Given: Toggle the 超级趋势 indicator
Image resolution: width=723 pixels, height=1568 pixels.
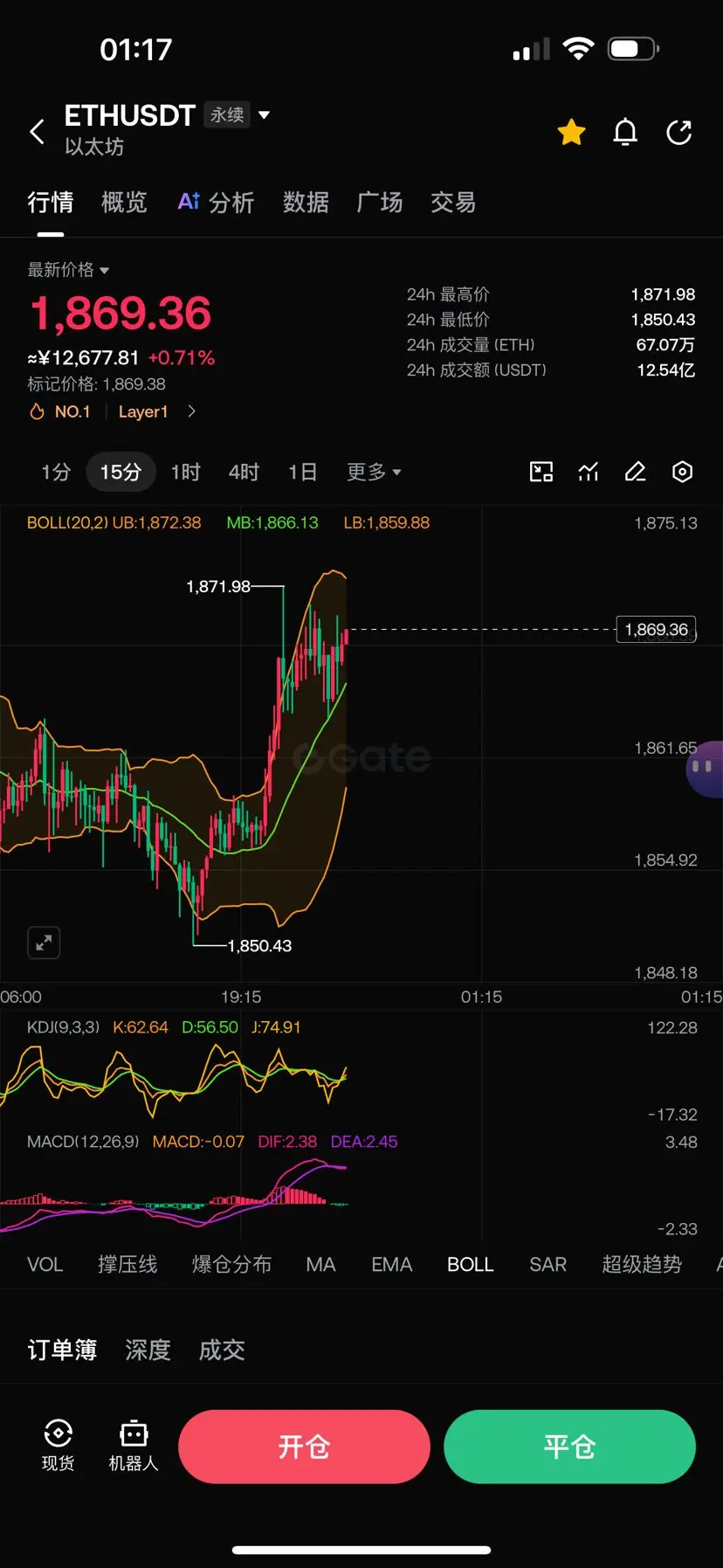Looking at the screenshot, I should point(642,1264).
